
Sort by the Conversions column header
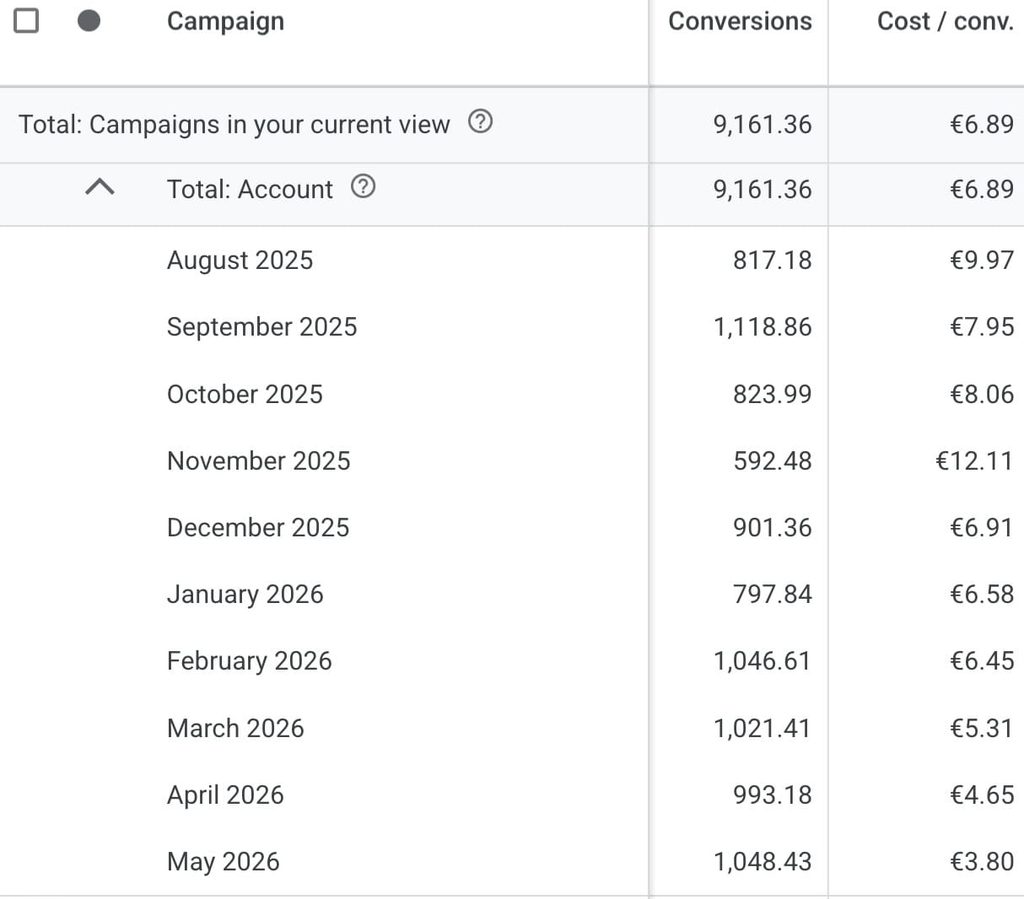click(740, 22)
